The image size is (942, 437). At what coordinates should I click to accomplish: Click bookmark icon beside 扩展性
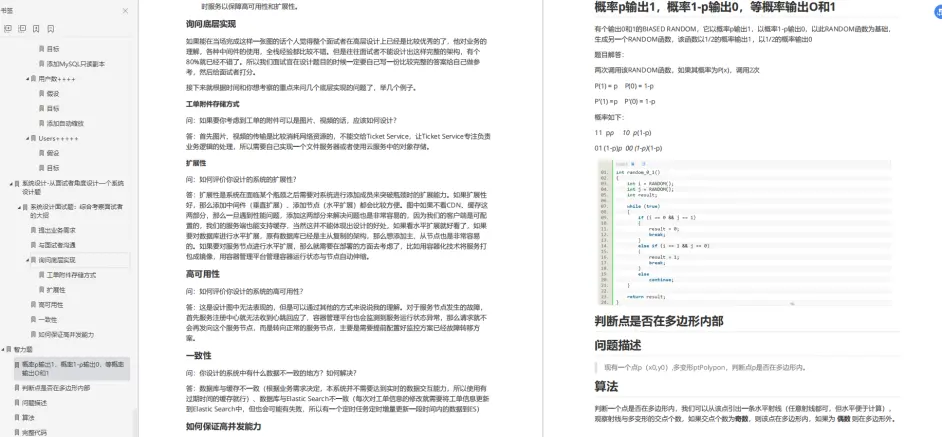(x=41, y=290)
